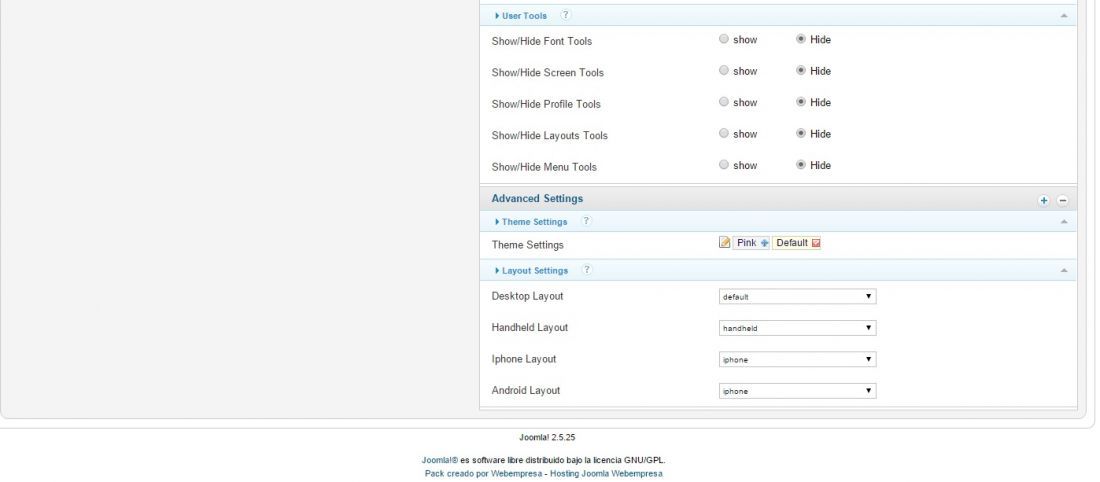Collapse all Advanced Settings with minus icon
Viewport: 1100px width, 482px height.
click(x=1063, y=201)
